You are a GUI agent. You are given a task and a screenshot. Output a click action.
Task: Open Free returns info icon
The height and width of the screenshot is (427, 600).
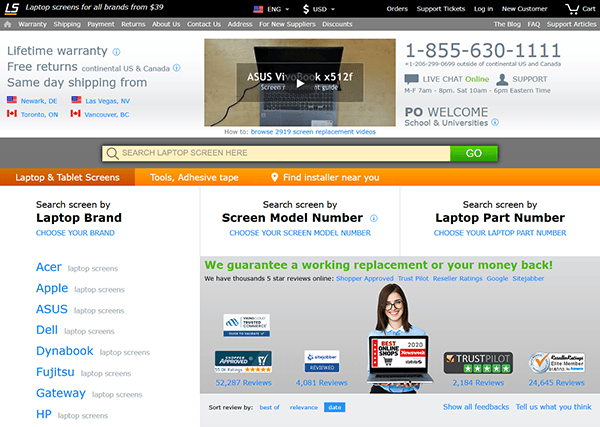176,68
